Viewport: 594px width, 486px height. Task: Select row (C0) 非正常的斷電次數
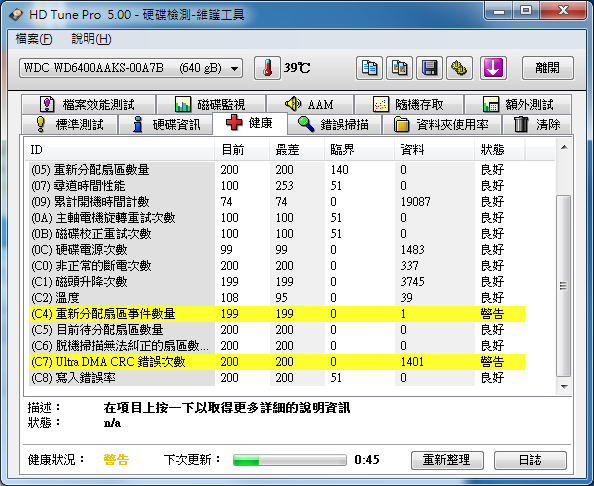click(277, 266)
